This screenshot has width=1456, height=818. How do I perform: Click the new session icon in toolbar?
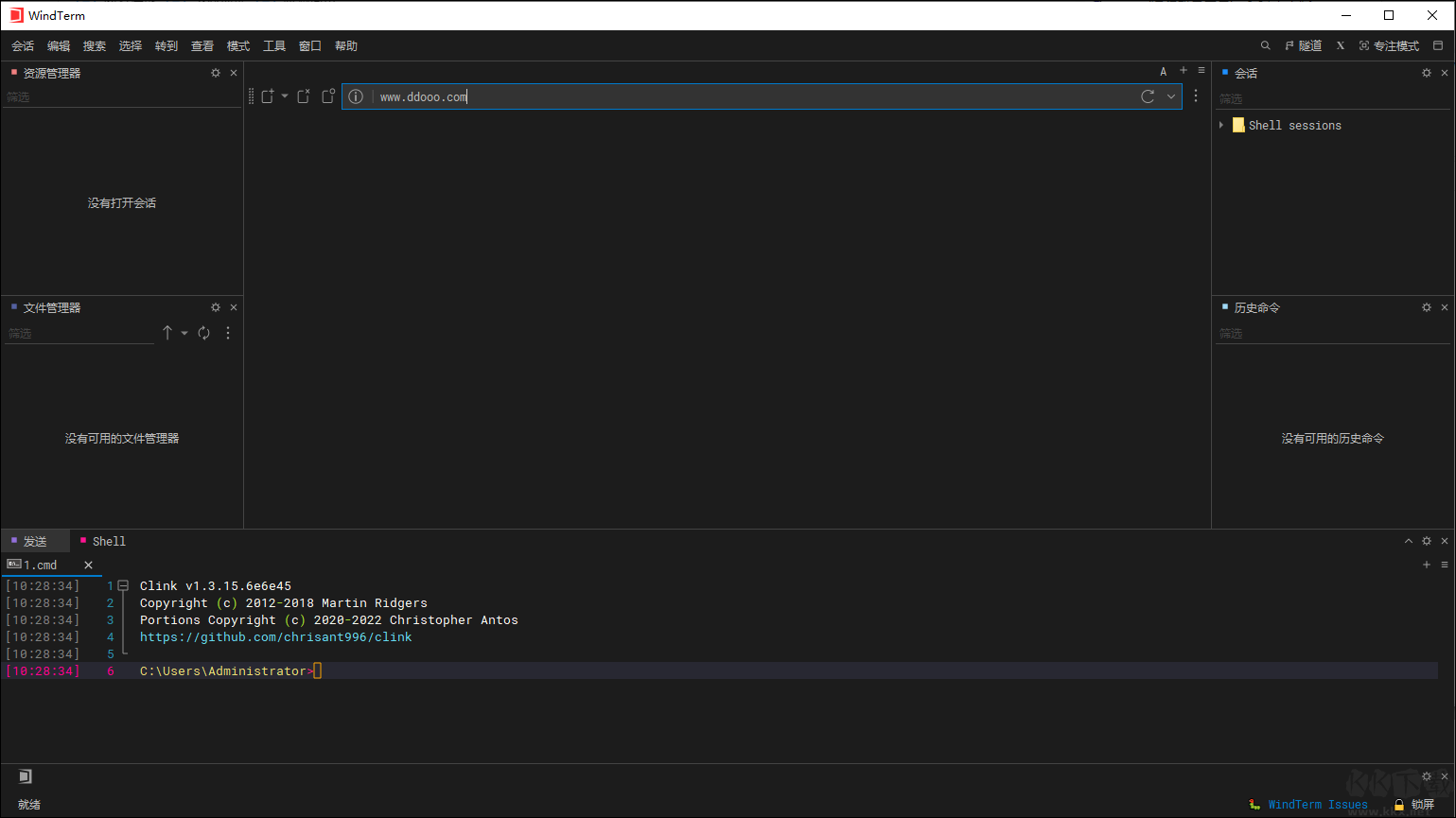[x=268, y=96]
